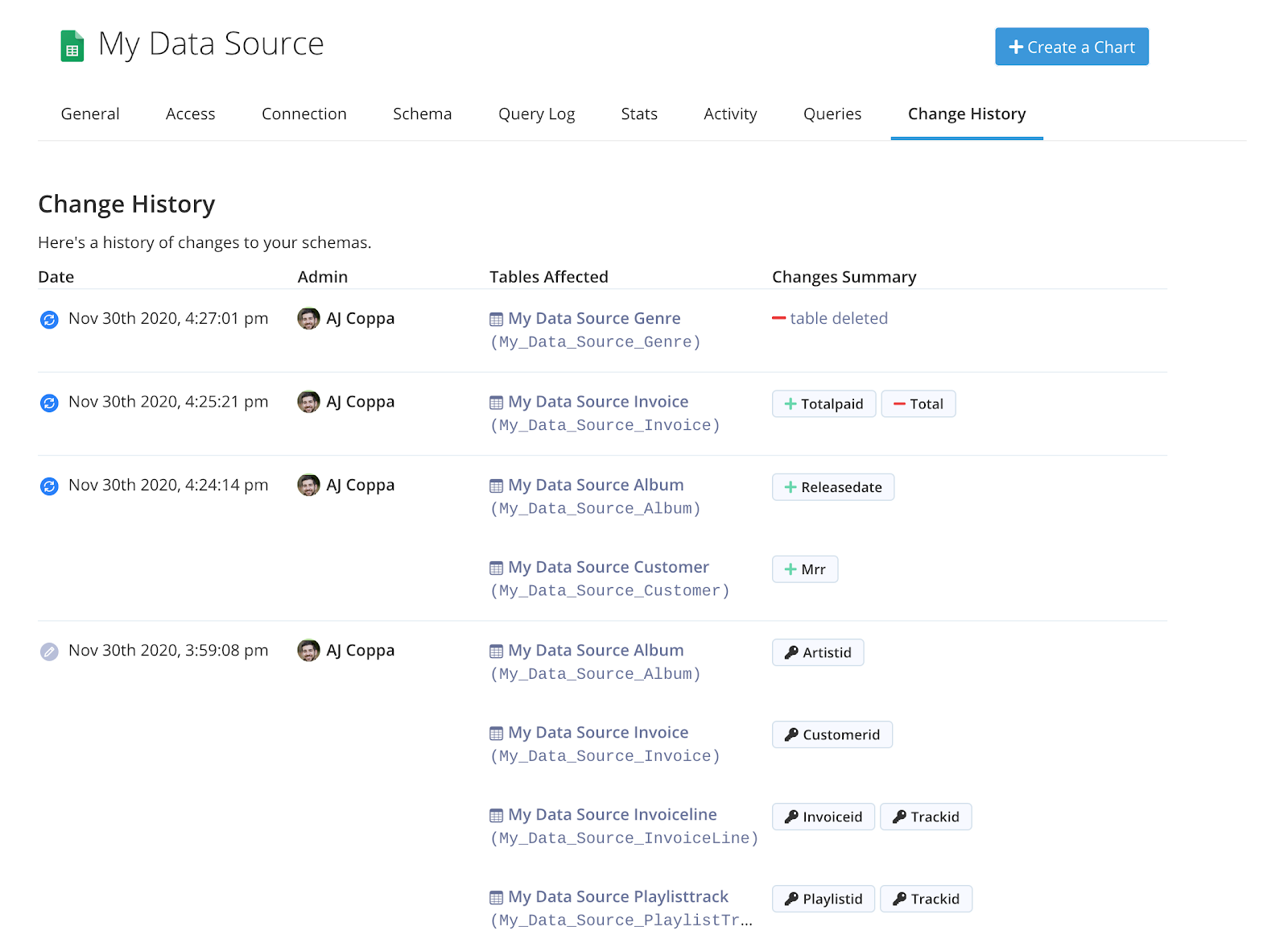Click the date Nov 30th 2020, 4:25:21 pm
The image size is (1288, 943).
tap(168, 401)
